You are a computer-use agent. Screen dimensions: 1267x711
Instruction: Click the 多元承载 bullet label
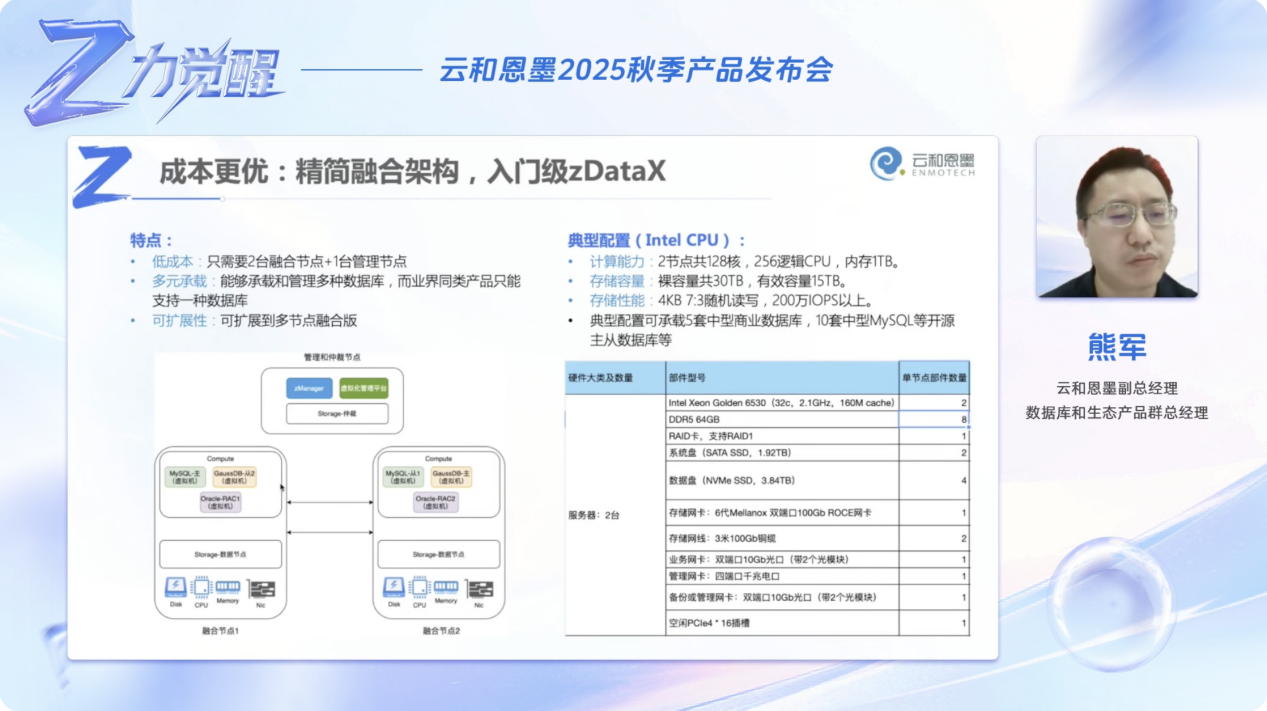click(x=182, y=281)
